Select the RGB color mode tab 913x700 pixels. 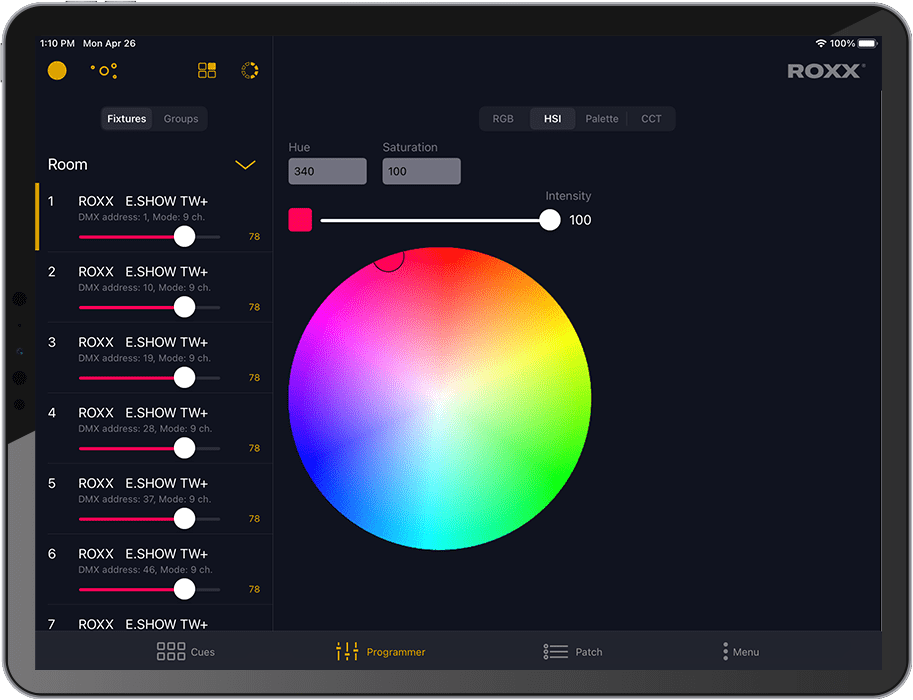pyautogui.click(x=503, y=119)
